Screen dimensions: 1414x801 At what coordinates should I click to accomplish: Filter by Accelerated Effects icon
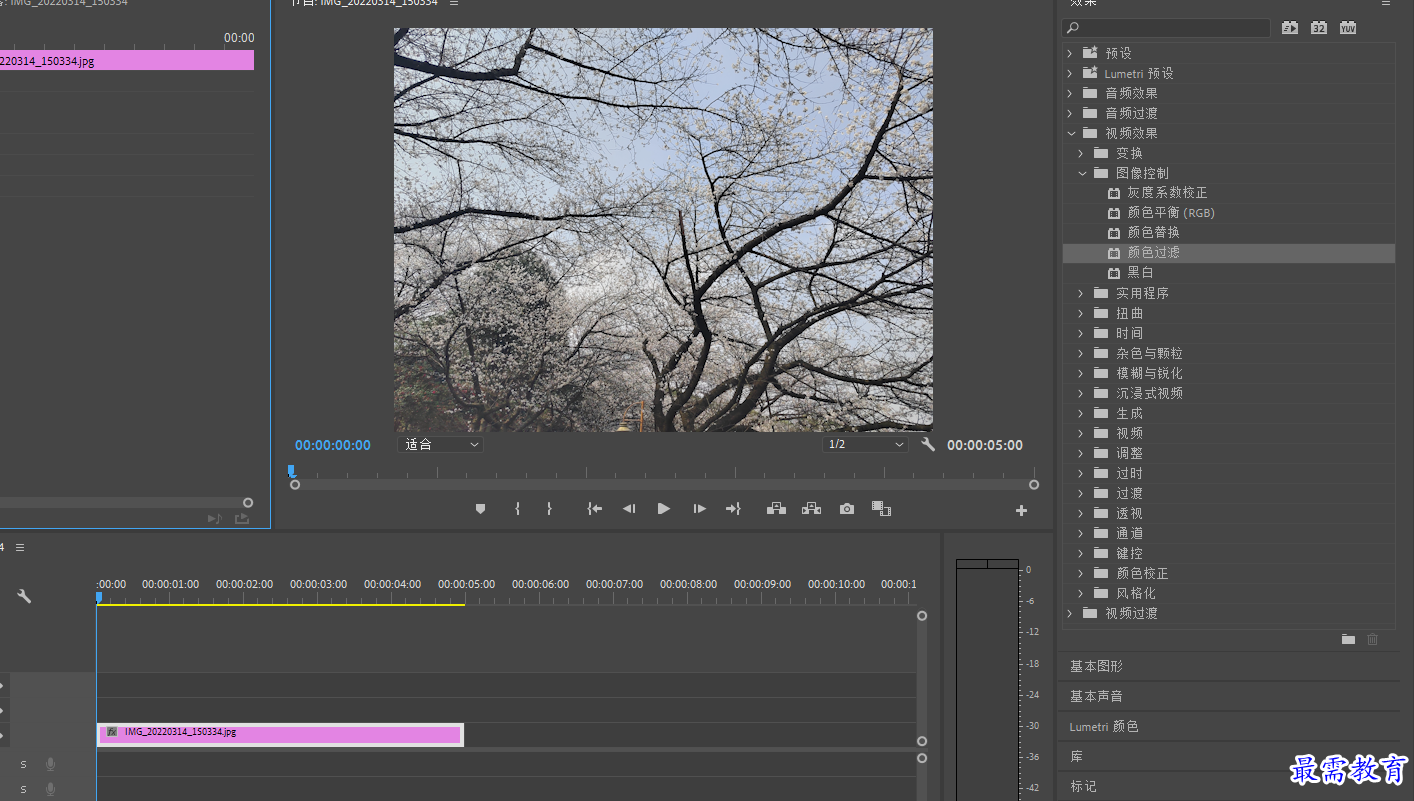click(1290, 28)
